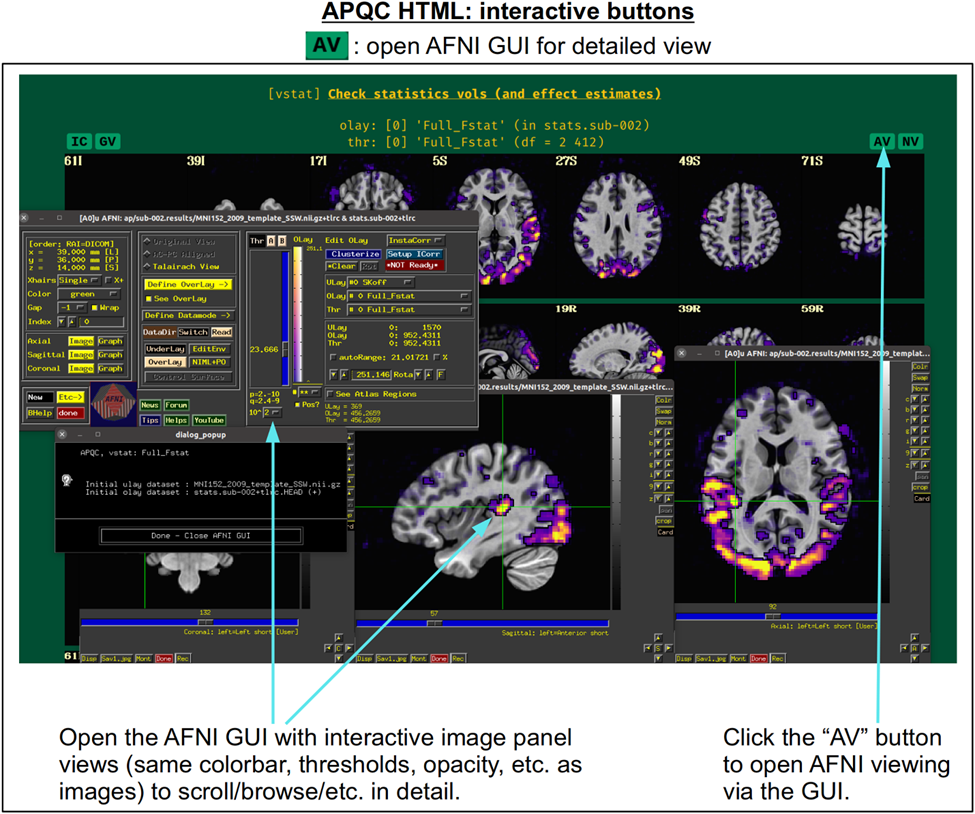Click the 'r' down arrow in the sagittal viewer
The height and width of the screenshot is (814, 975).
tap(658, 453)
